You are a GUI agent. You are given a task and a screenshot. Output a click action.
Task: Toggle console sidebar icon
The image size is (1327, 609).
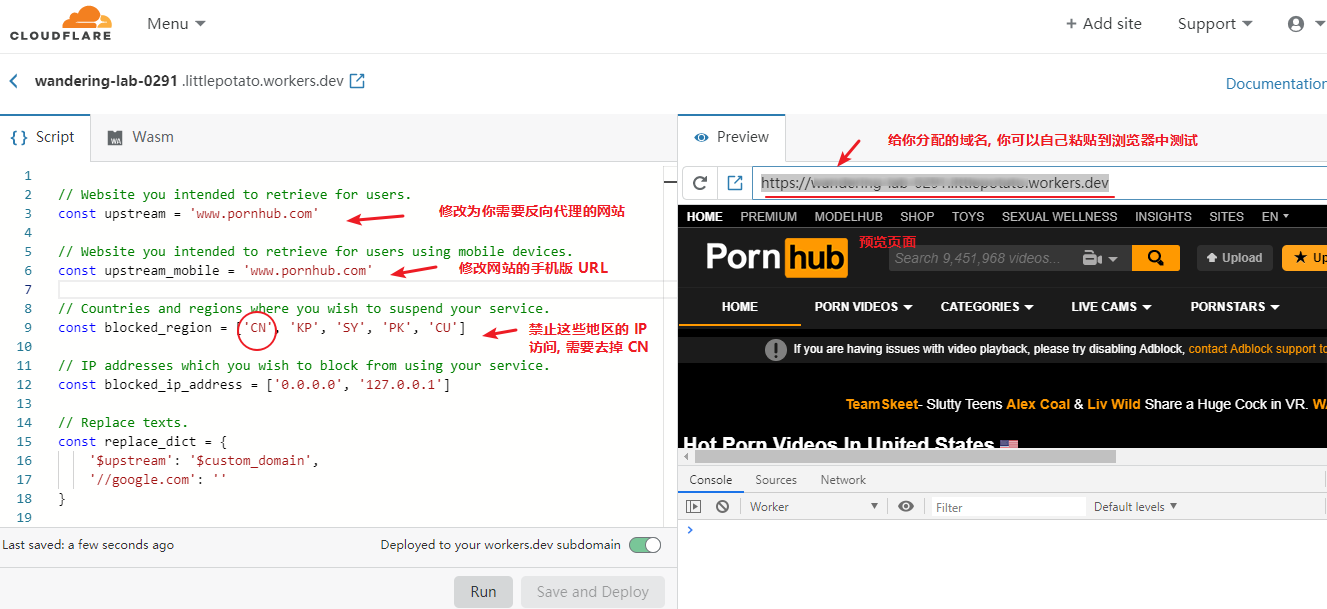tap(694, 507)
